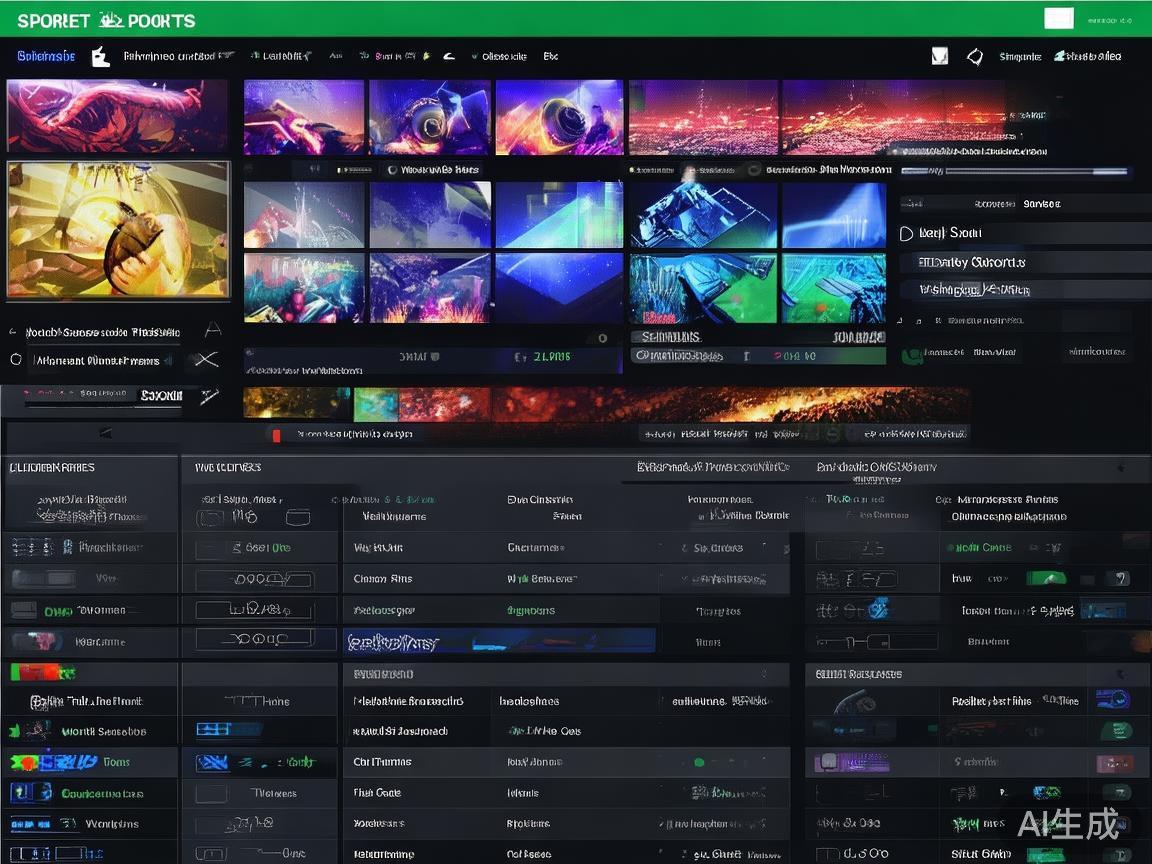Click the blue circular icon in right table

[877, 608]
